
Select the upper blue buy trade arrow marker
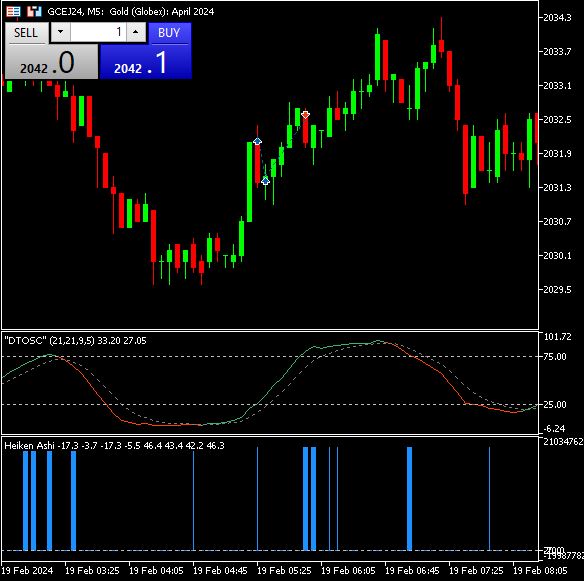(x=257, y=142)
